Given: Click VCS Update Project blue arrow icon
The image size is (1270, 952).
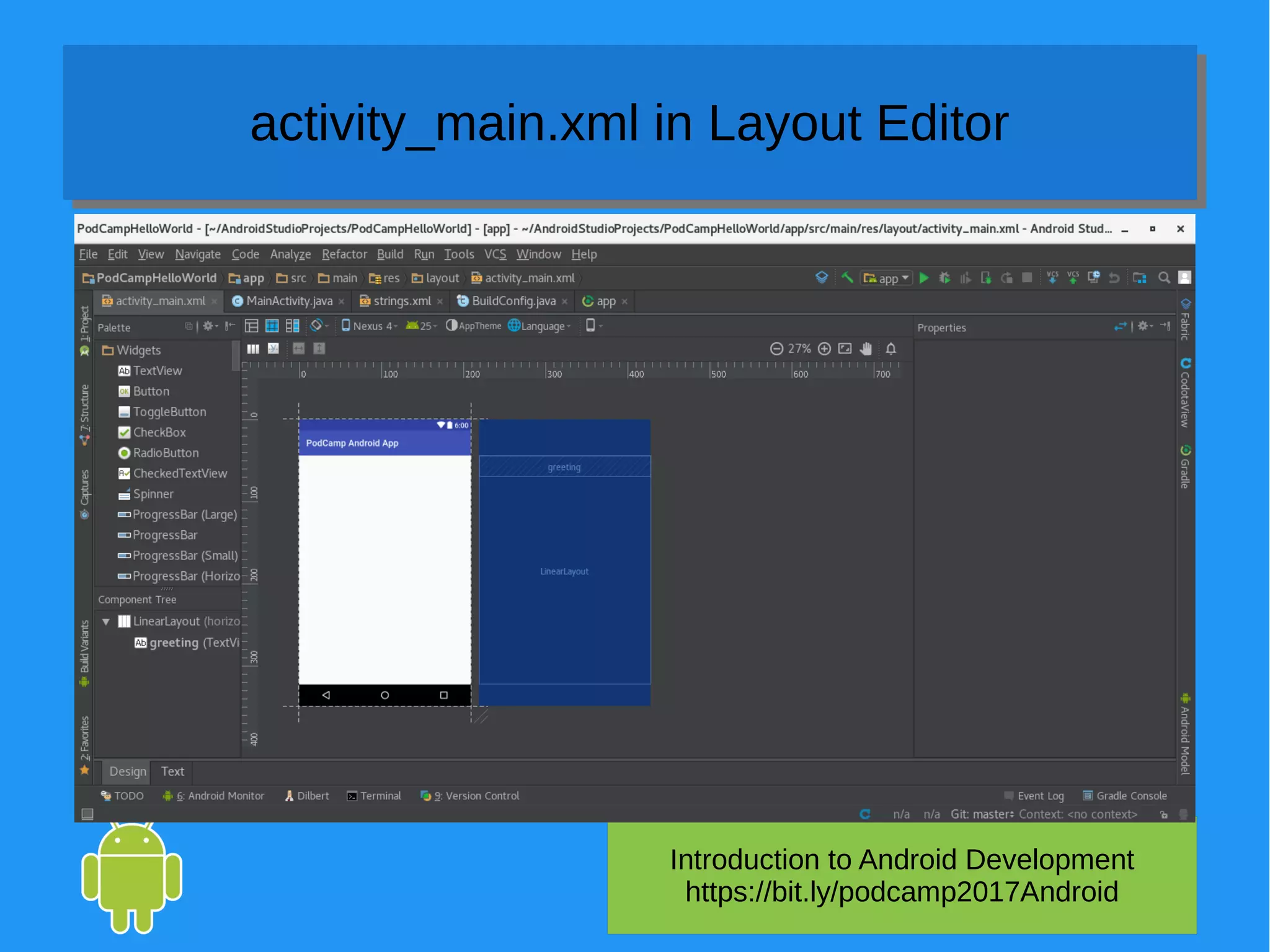Looking at the screenshot, I should (x=1052, y=277).
